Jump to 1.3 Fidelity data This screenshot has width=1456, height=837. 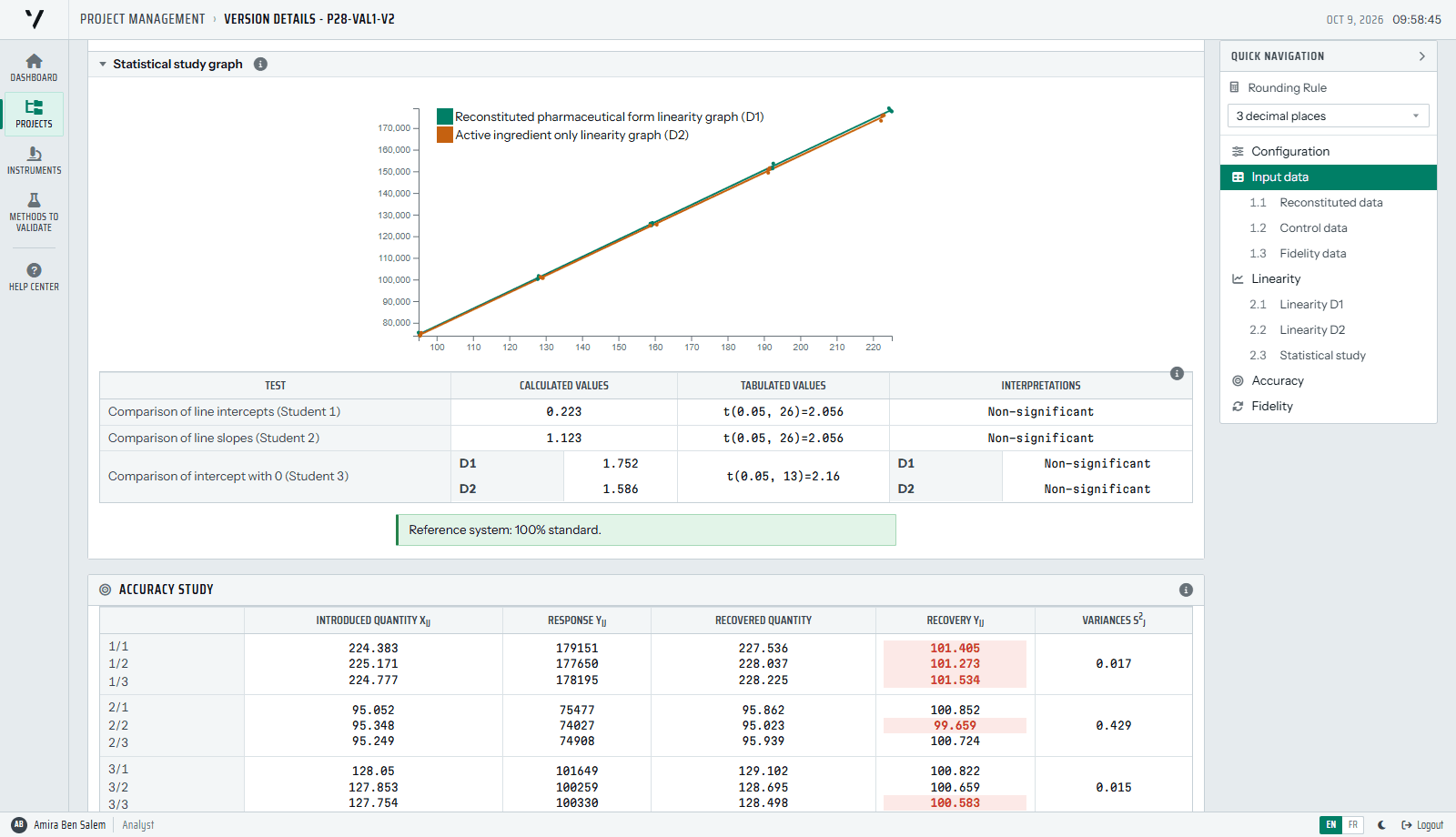pyautogui.click(x=1328, y=253)
